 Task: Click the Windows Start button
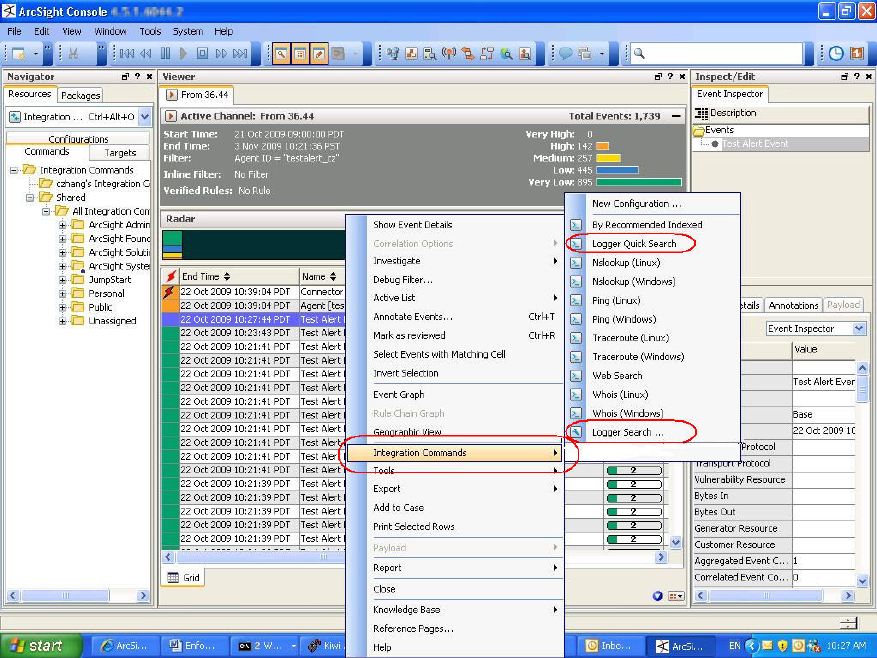(x=38, y=646)
